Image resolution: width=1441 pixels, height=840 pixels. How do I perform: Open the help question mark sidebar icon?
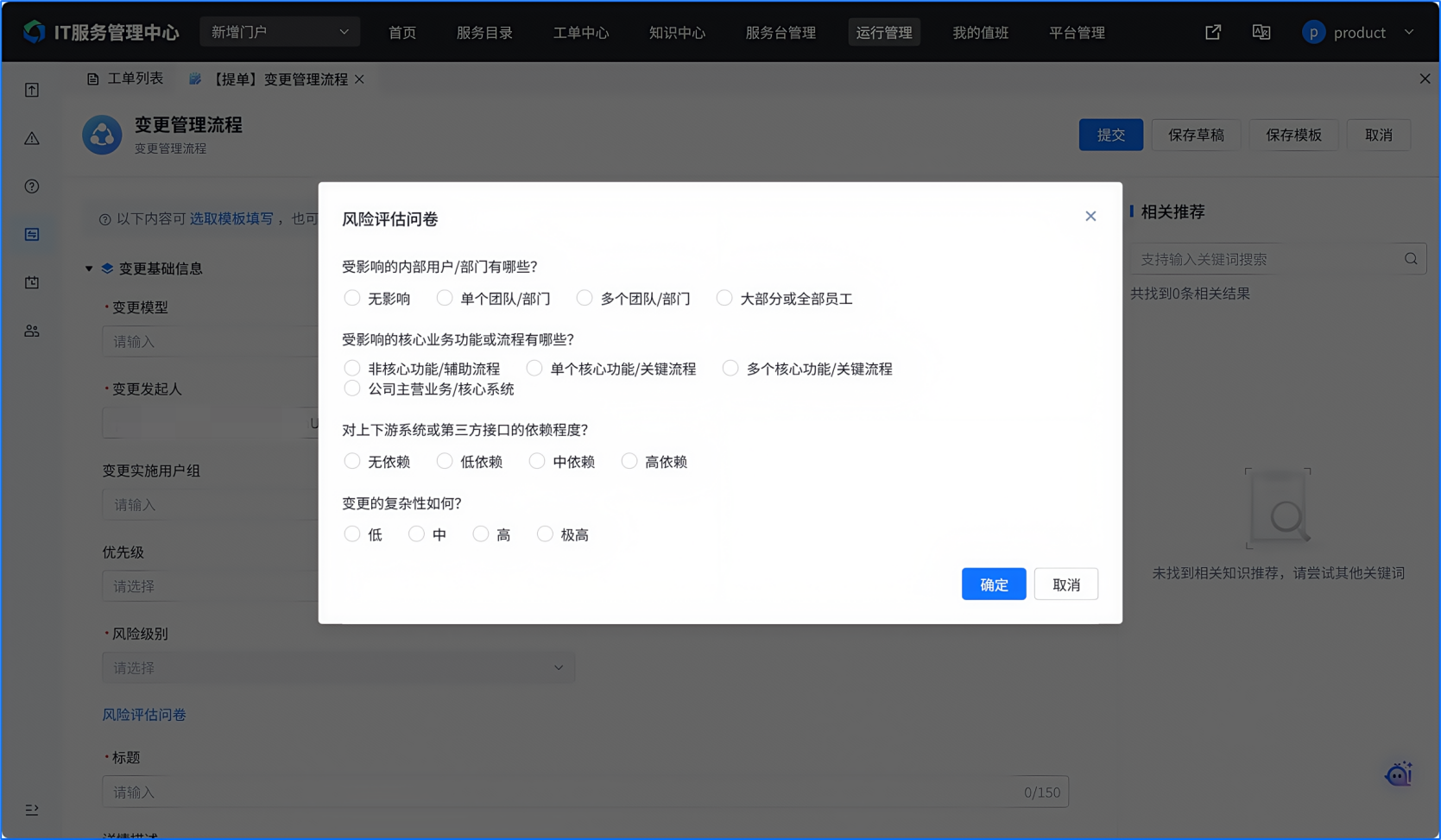pyautogui.click(x=32, y=186)
